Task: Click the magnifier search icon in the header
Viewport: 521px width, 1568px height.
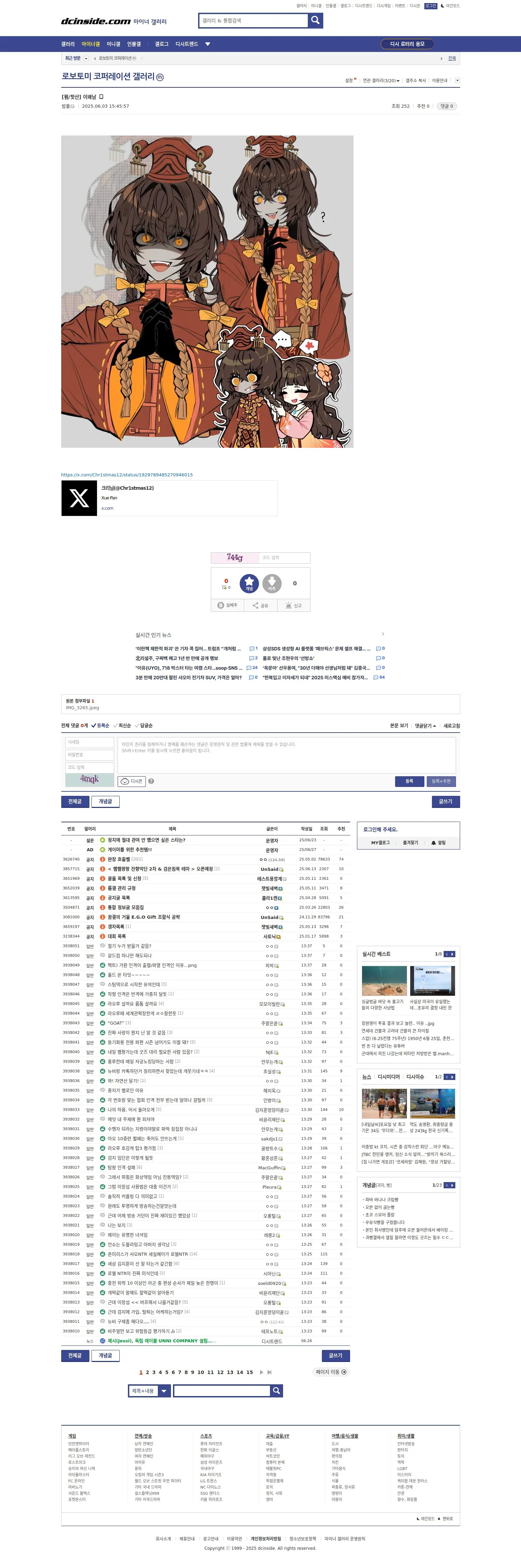Action: (x=315, y=20)
